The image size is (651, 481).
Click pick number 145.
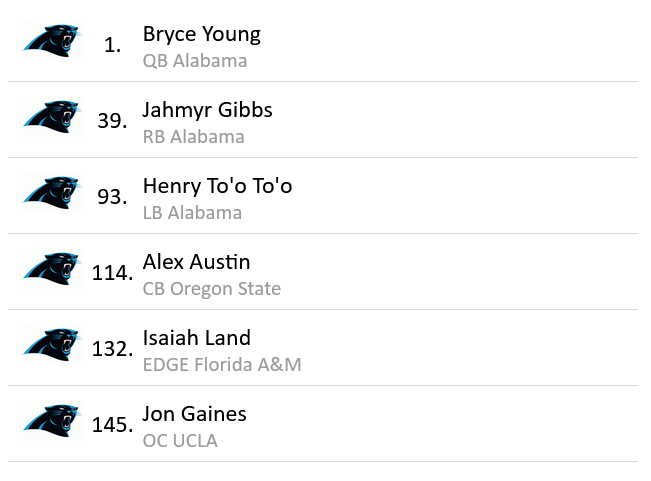112,425
